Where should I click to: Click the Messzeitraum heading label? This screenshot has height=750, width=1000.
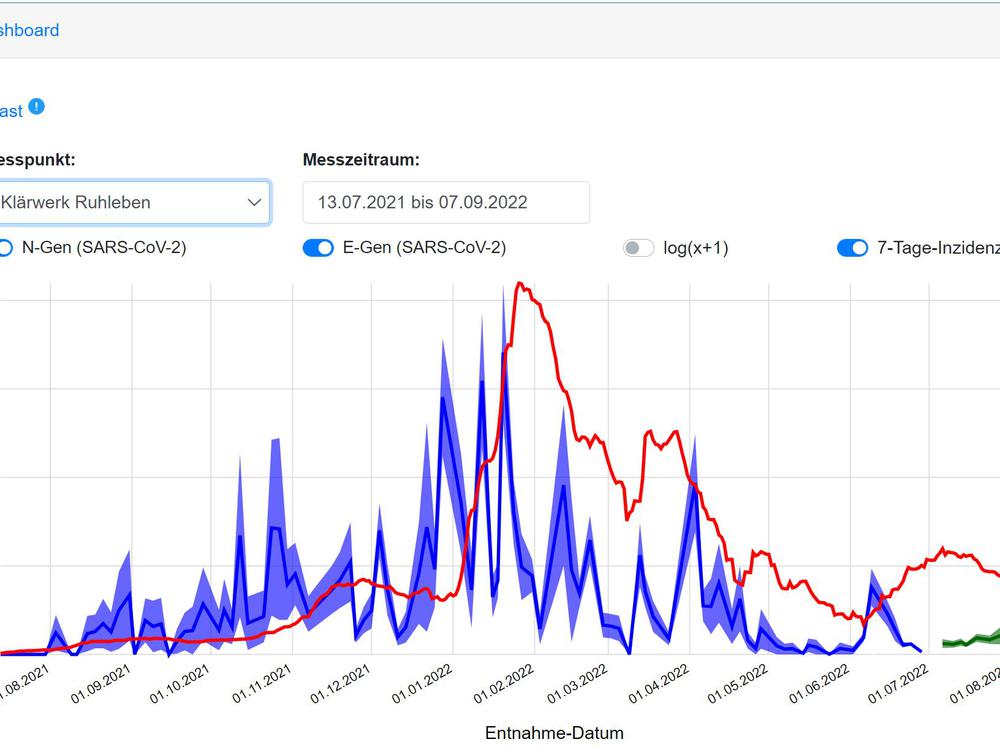(360, 160)
